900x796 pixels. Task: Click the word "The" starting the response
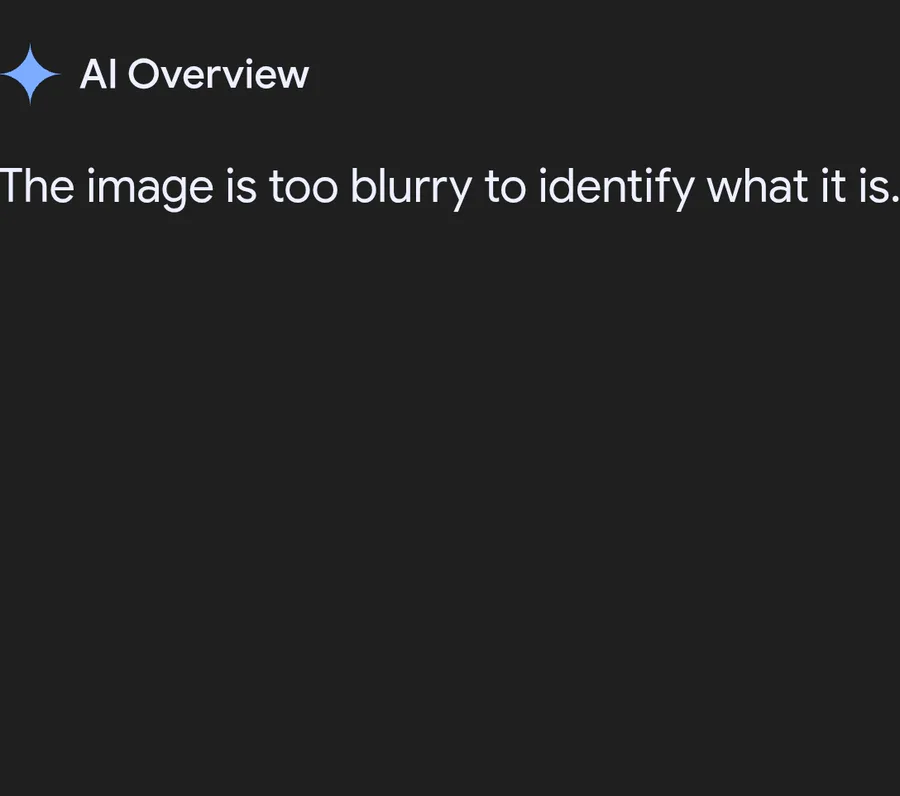pyautogui.click(x=37, y=187)
